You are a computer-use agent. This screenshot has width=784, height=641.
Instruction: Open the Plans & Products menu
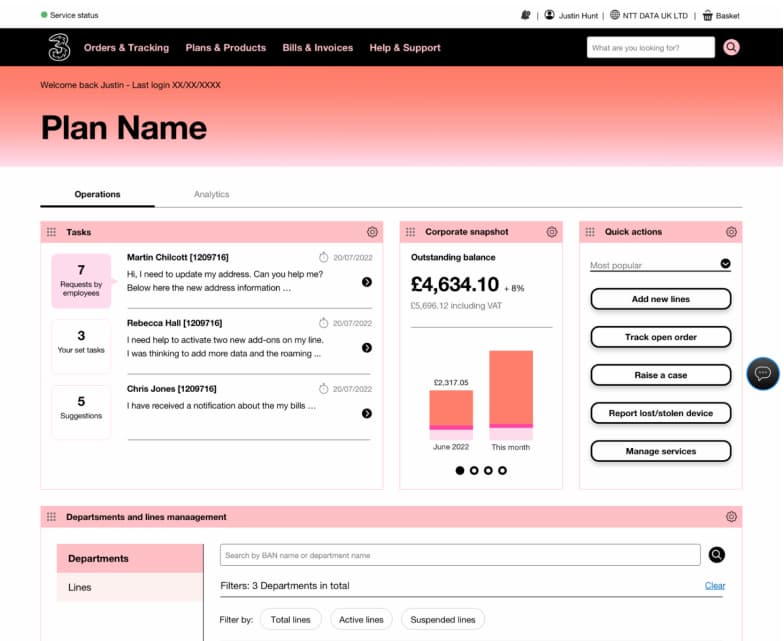coord(226,48)
